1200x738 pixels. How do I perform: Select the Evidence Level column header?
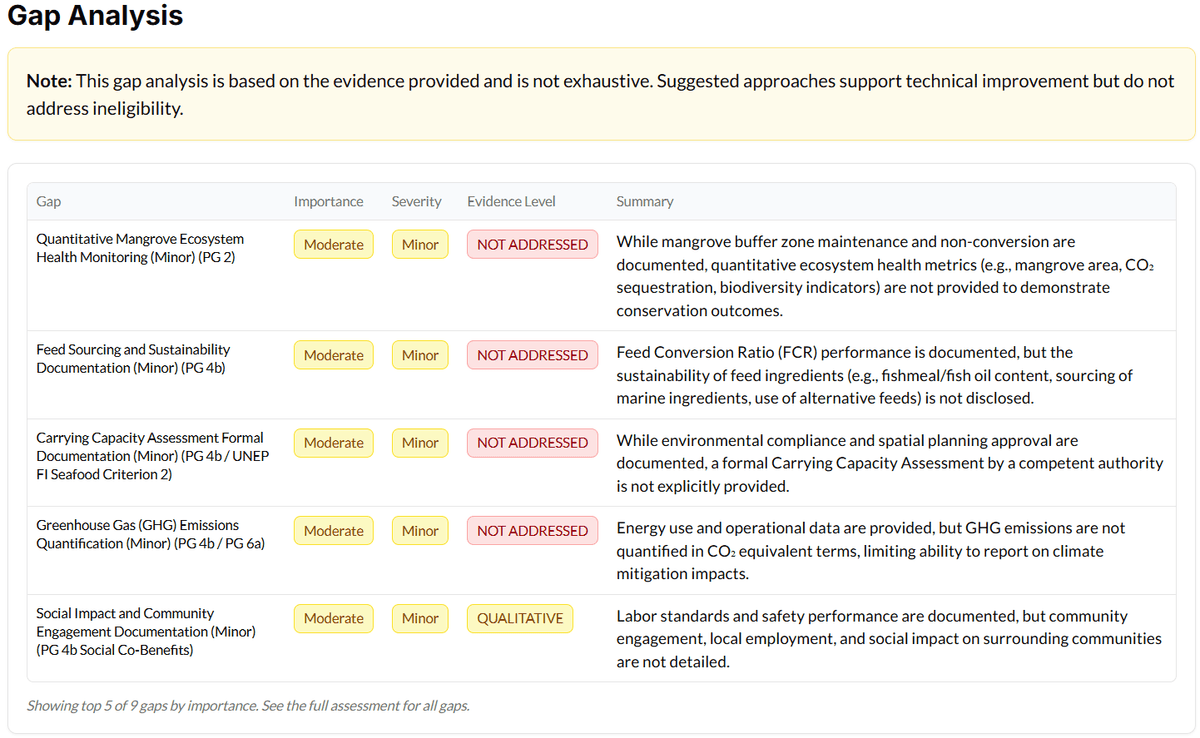pyautogui.click(x=511, y=201)
